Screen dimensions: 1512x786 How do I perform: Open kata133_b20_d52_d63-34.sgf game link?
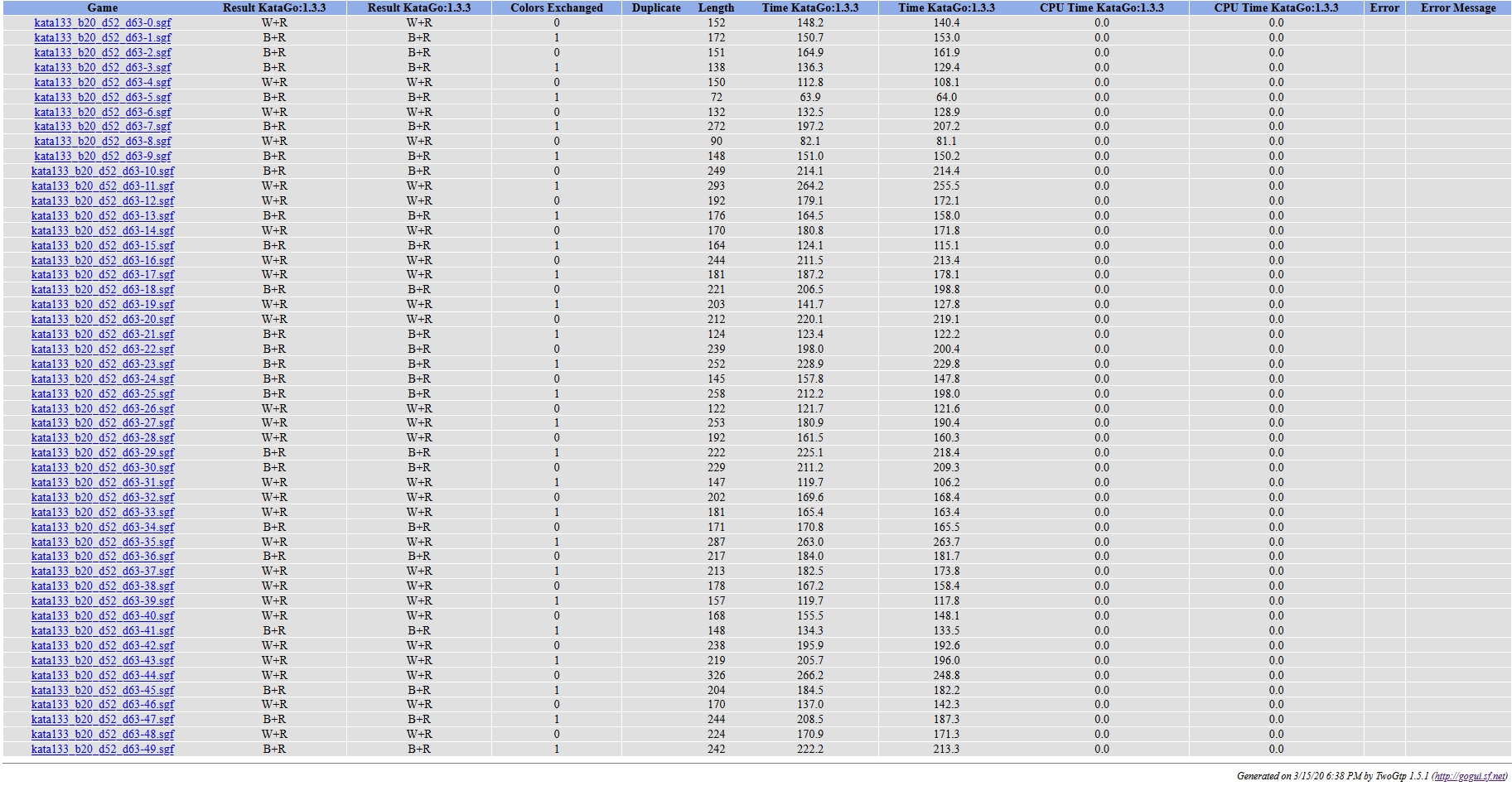tap(103, 528)
